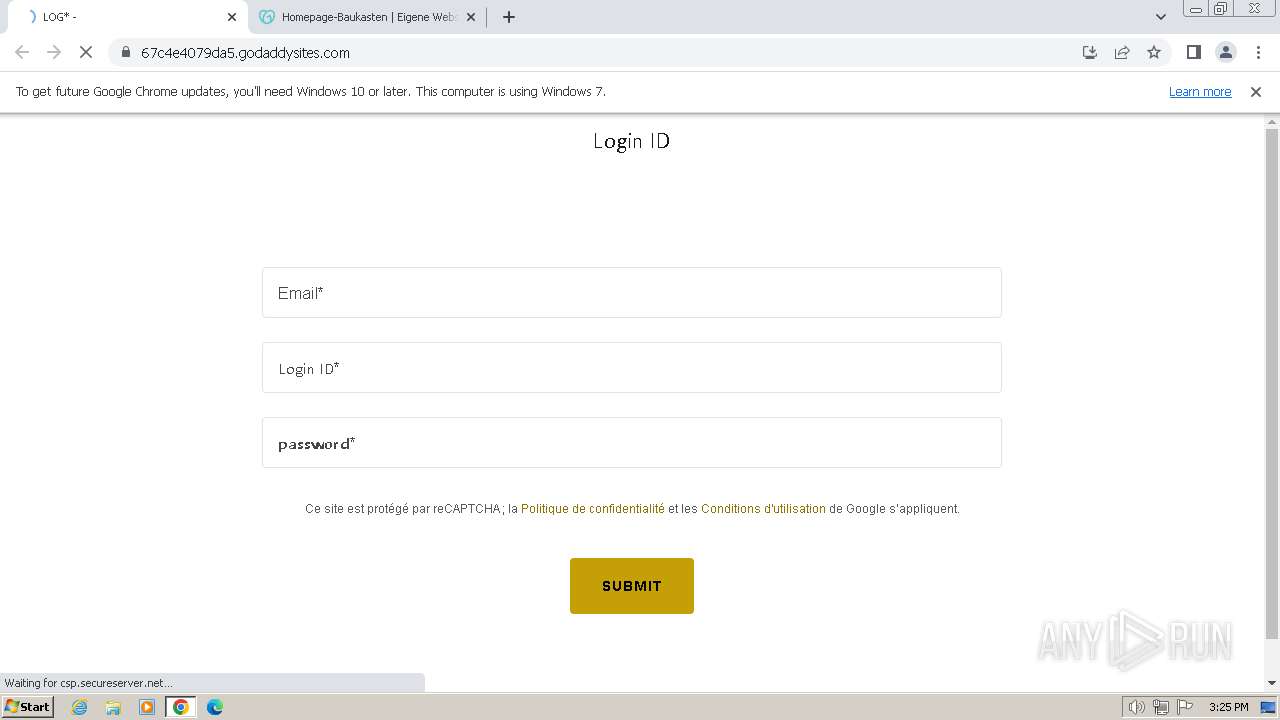This screenshot has height=720, width=1280.
Task: Switch to the Homepage-Baukasten tab
Action: pyautogui.click(x=368, y=17)
